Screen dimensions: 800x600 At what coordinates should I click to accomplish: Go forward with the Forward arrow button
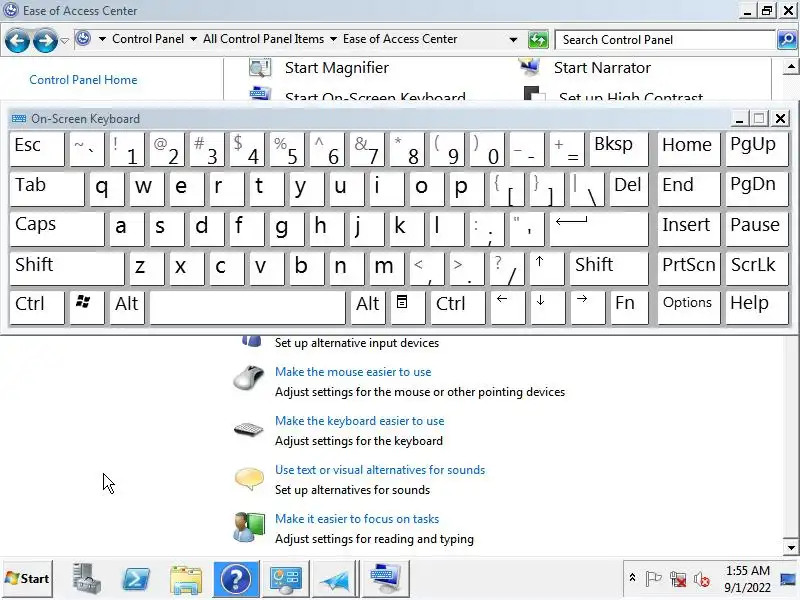point(45,40)
